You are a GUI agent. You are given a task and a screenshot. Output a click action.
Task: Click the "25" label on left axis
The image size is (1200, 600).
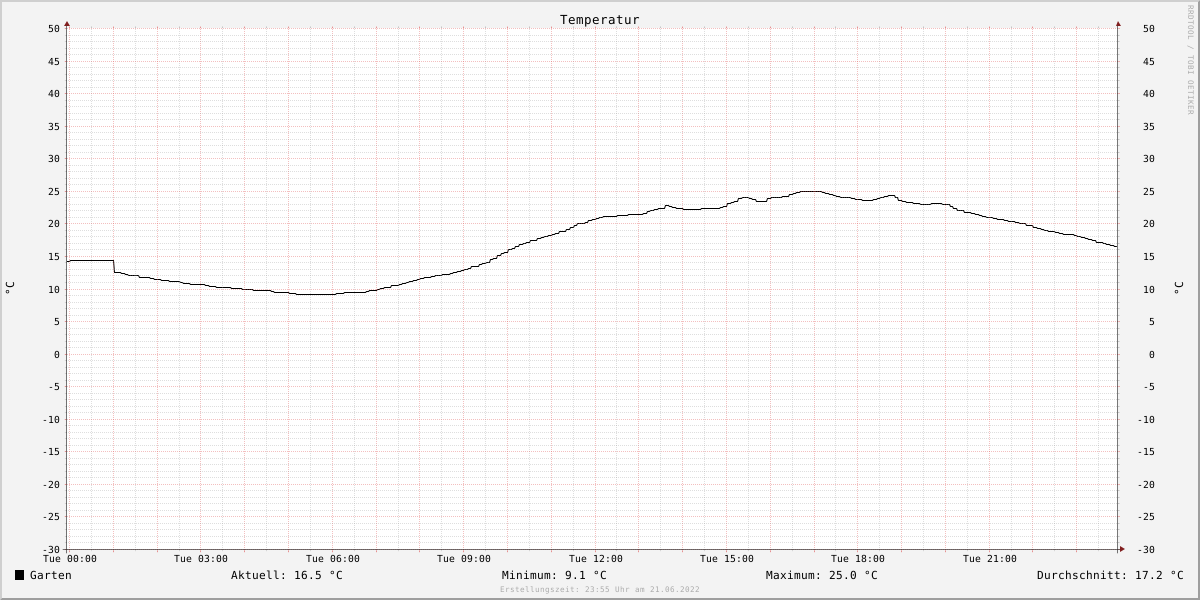[54, 192]
